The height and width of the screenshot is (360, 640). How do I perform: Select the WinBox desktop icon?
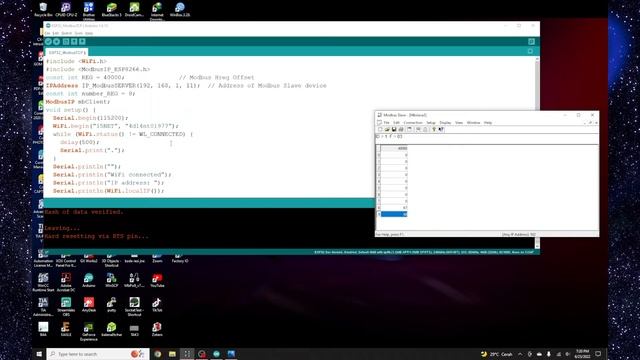180,9
